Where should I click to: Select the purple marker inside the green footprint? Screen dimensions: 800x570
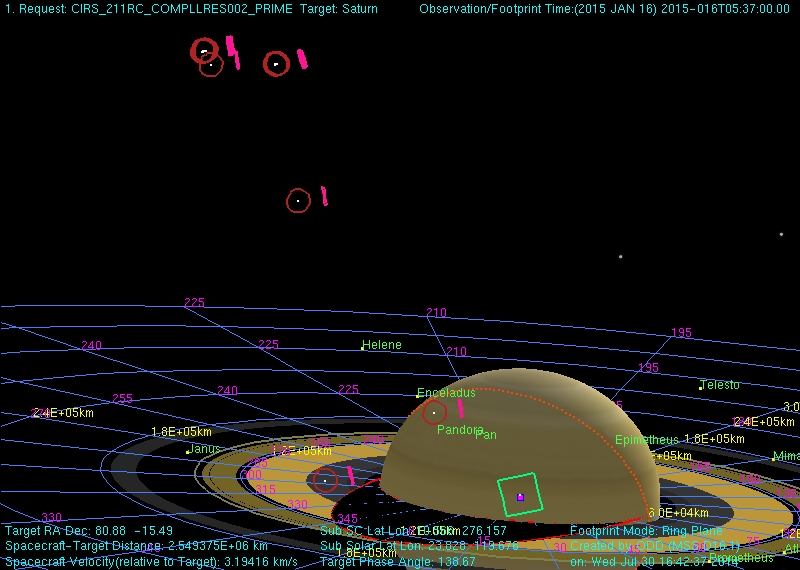point(520,497)
